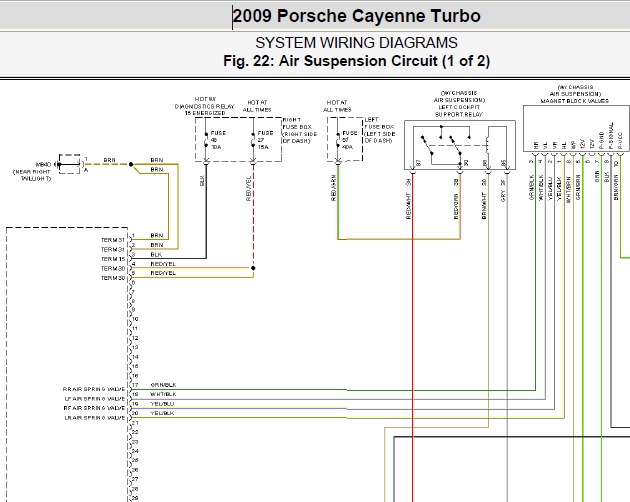The image size is (630, 502).
Task: Click the YEL/BLU wire label at pin 19
Action: pyautogui.click(x=162, y=404)
